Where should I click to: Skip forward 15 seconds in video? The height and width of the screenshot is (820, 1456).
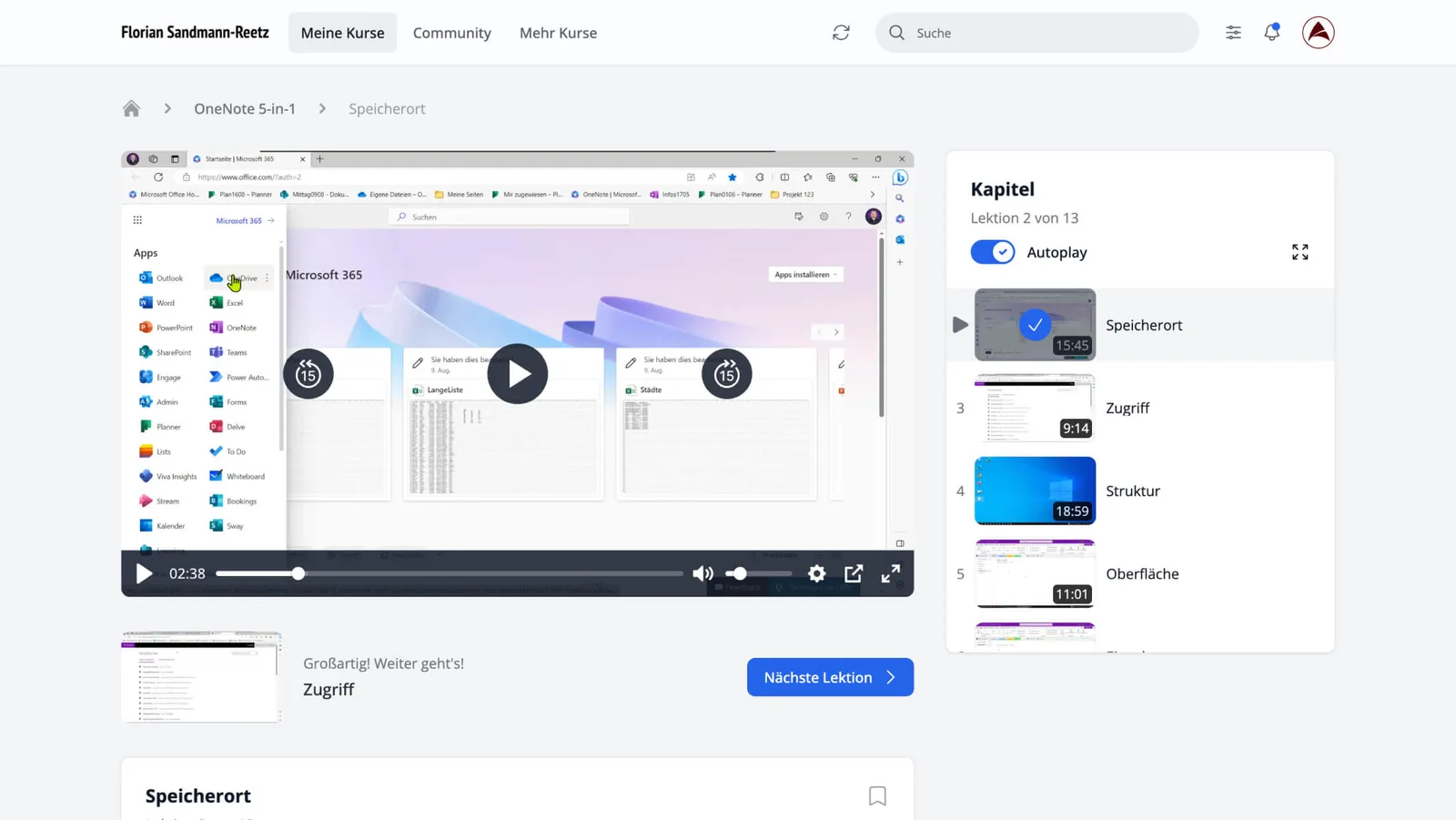pos(727,373)
